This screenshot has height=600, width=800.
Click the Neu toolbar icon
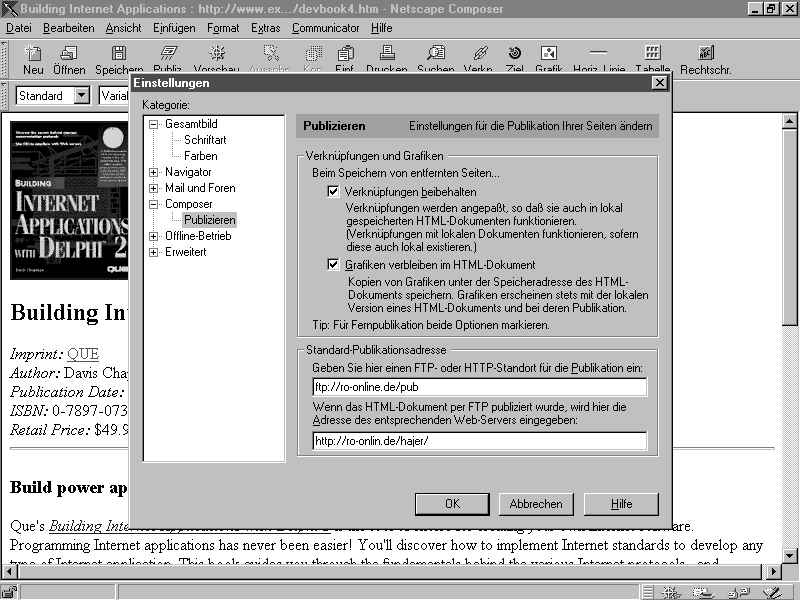click(x=33, y=59)
